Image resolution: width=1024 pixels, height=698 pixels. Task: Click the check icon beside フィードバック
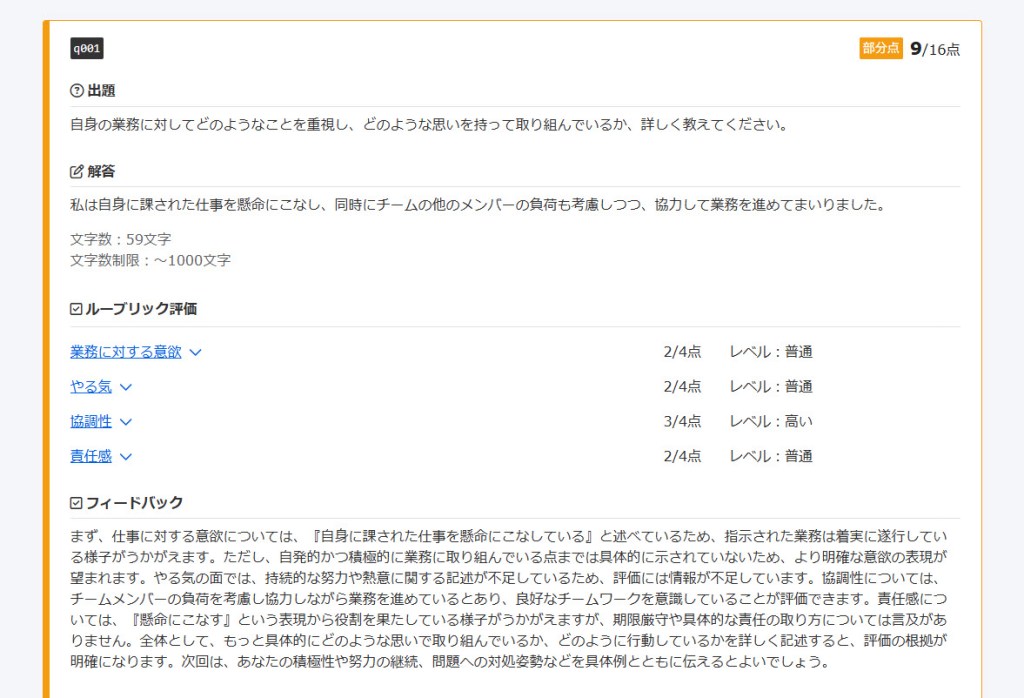point(77,503)
